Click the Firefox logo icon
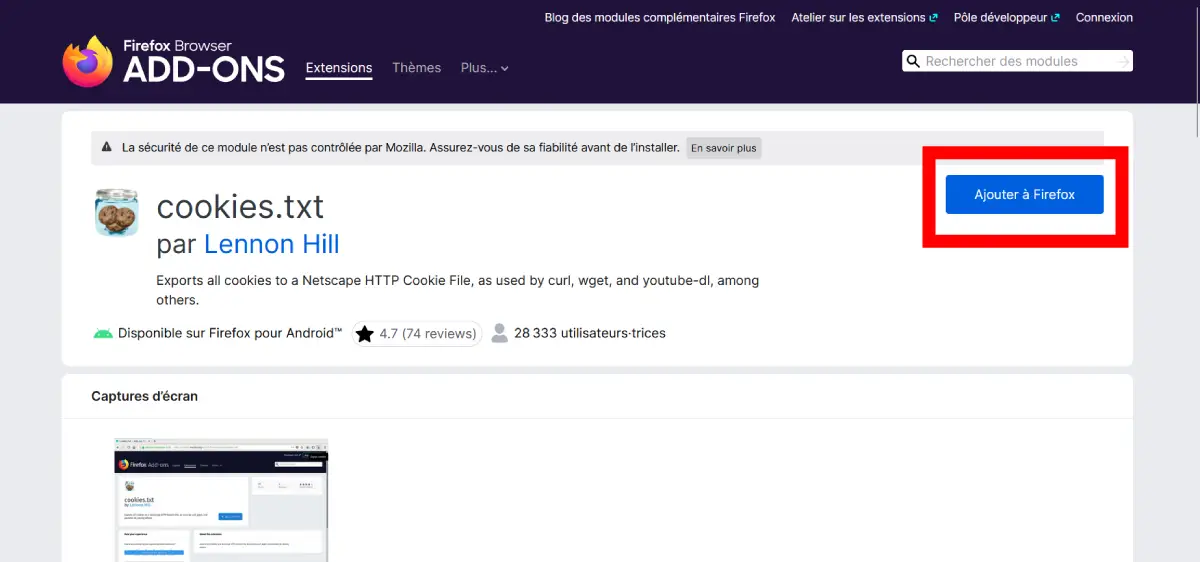This screenshot has height=562, width=1200. pos(88,61)
